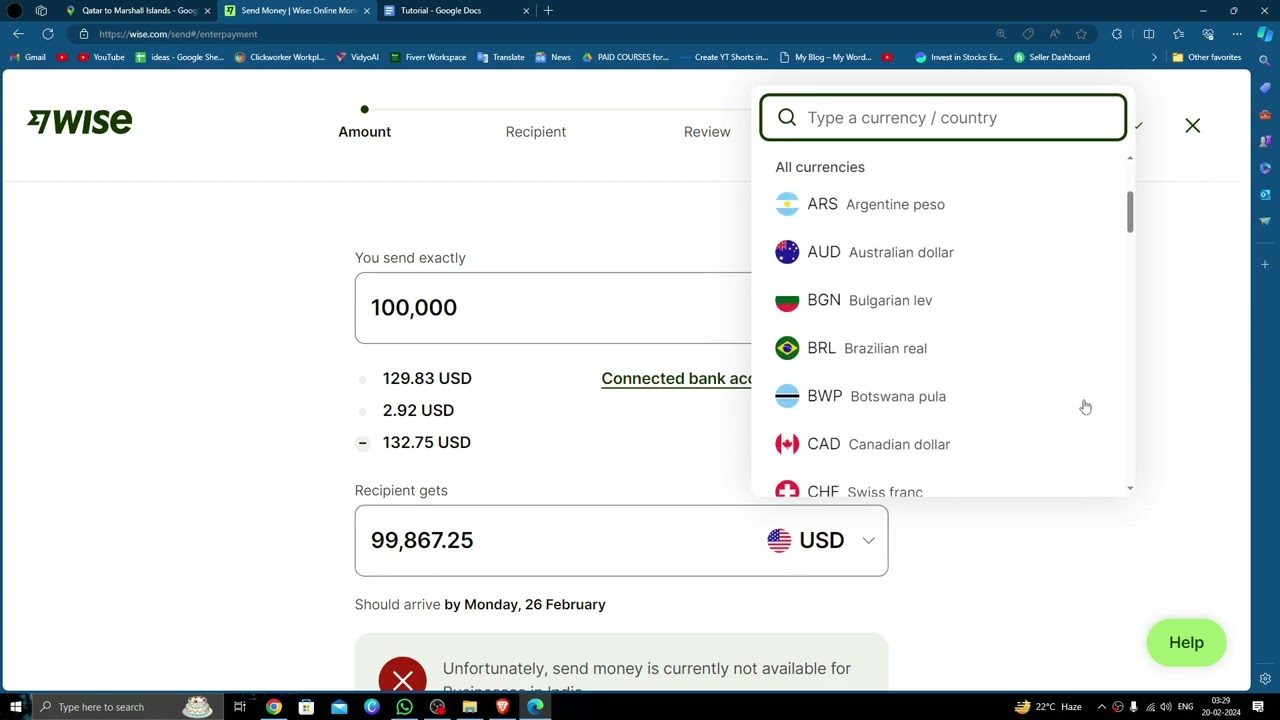
Task: Open Brave browser from taskbar
Action: pos(503,707)
